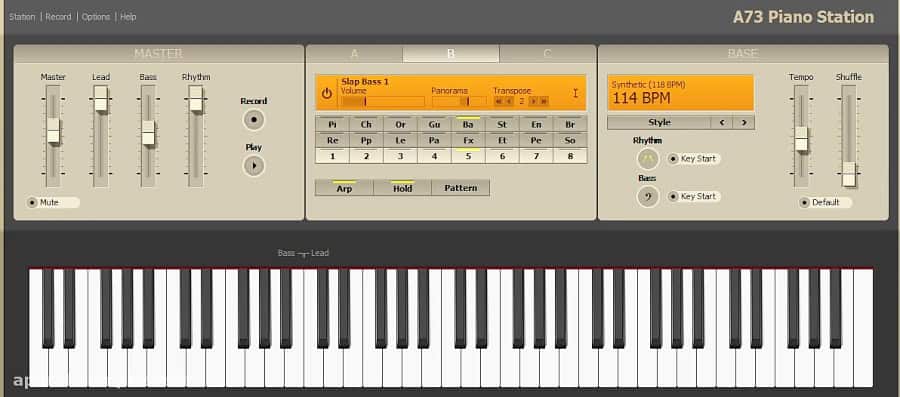Image resolution: width=900 pixels, height=397 pixels.
Task: Enable Bass Key Start option
Action: coord(693,196)
